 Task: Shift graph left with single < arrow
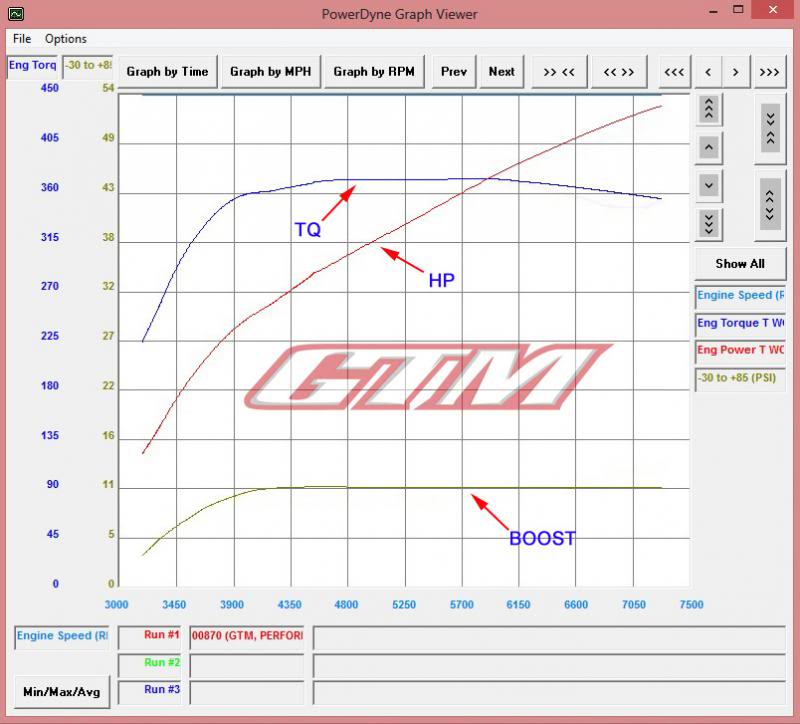708,71
